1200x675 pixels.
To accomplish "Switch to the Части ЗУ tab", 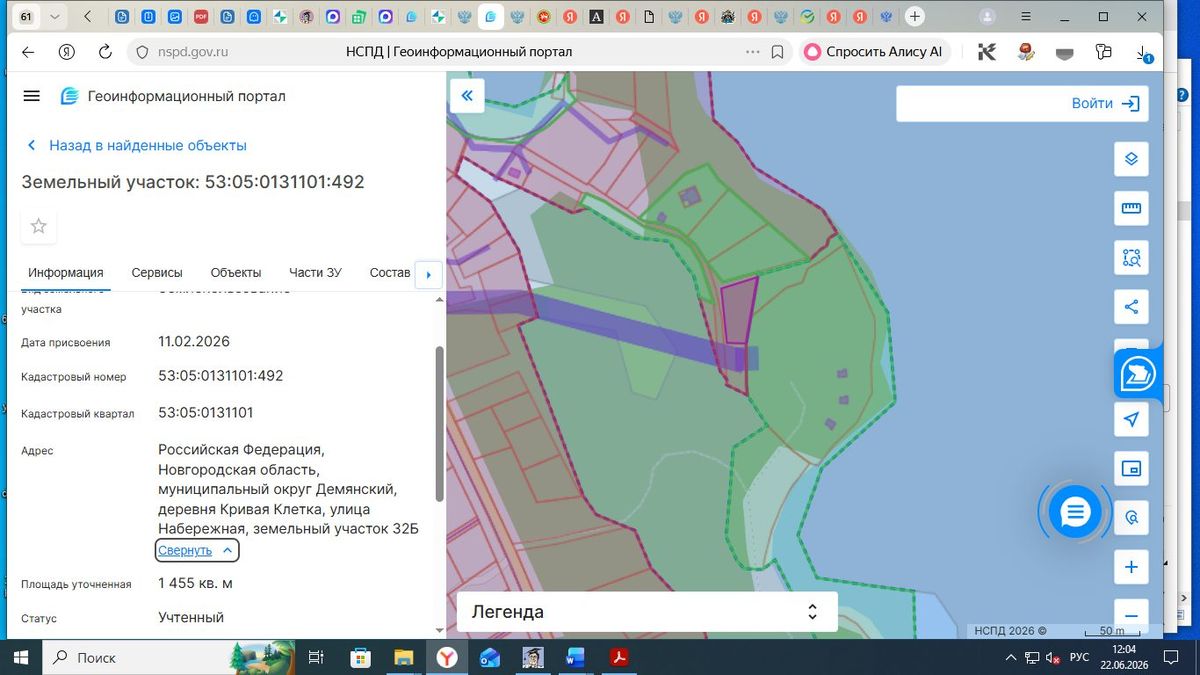I will tap(315, 273).
